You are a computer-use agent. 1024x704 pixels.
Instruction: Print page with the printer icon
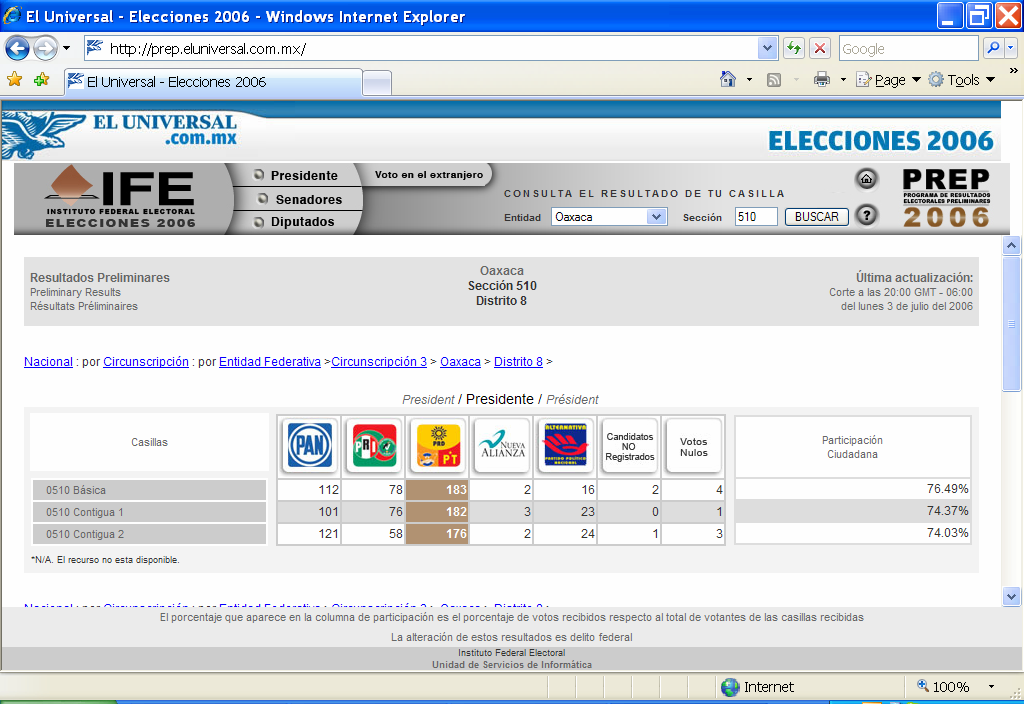tap(822, 80)
